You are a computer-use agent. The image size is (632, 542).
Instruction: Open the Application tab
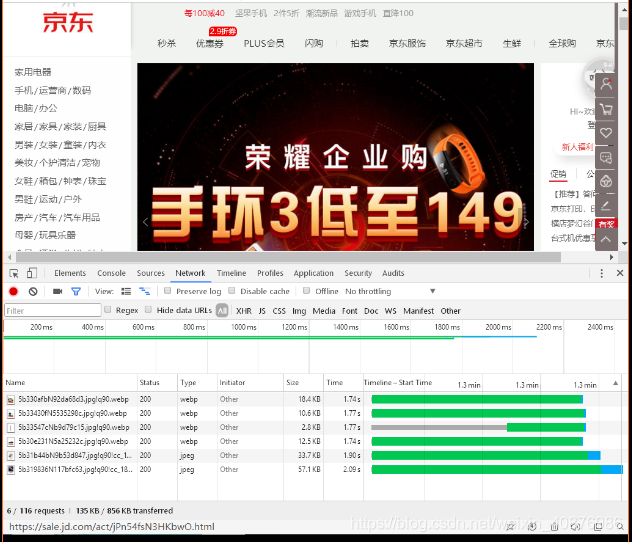tap(314, 273)
